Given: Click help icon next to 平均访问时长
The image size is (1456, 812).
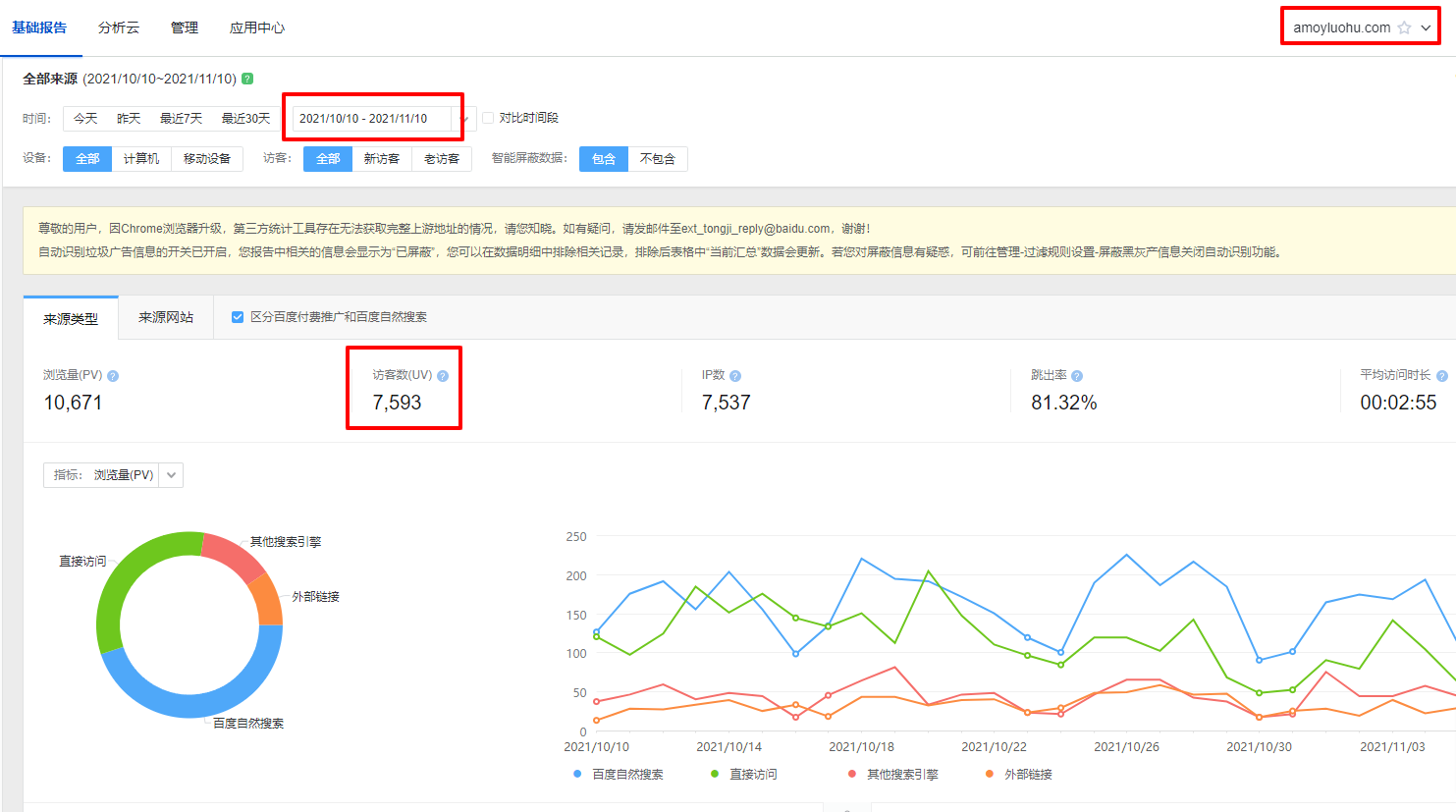Looking at the screenshot, I should [x=1442, y=376].
